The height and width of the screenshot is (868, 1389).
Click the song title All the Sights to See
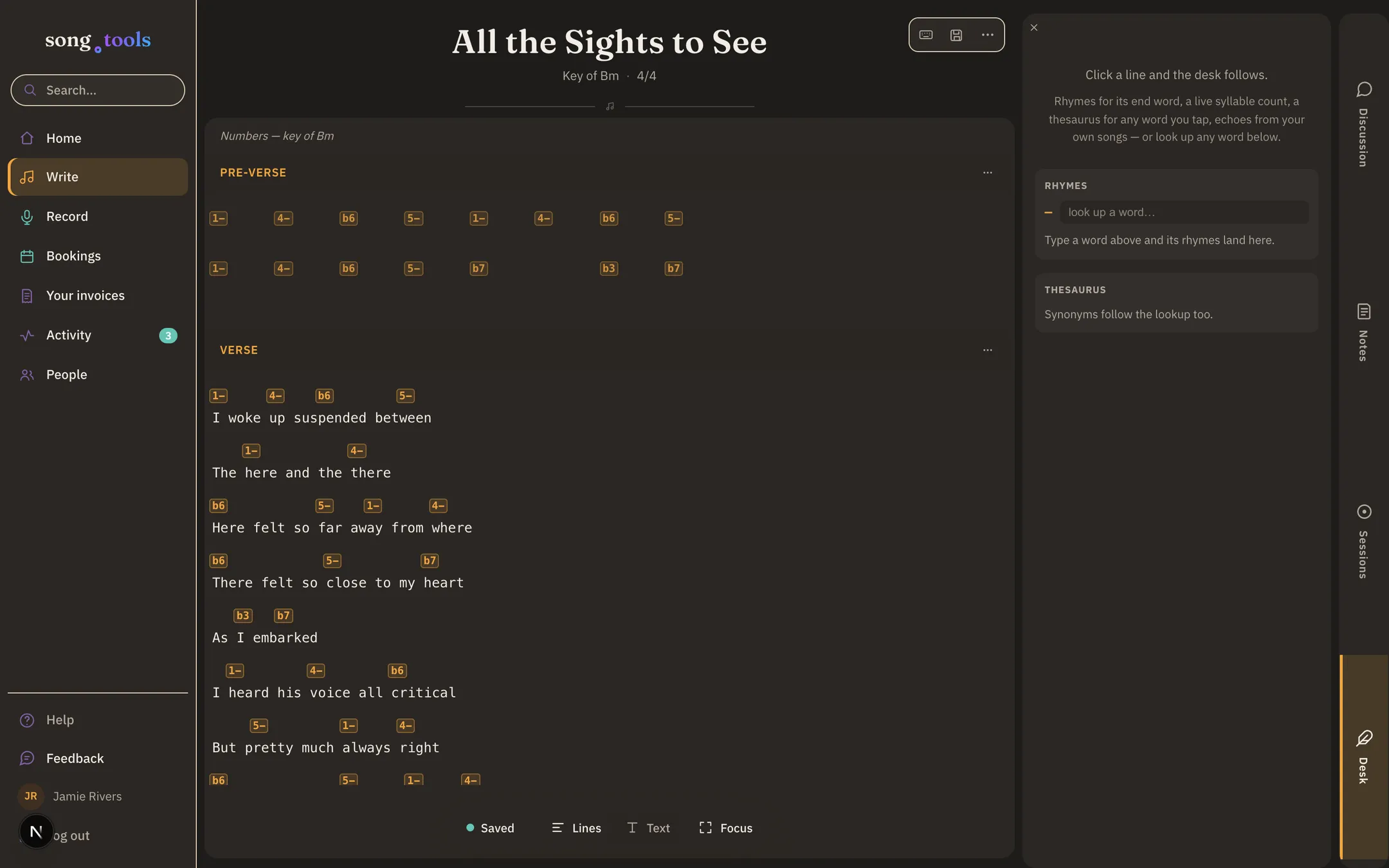(x=610, y=42)
